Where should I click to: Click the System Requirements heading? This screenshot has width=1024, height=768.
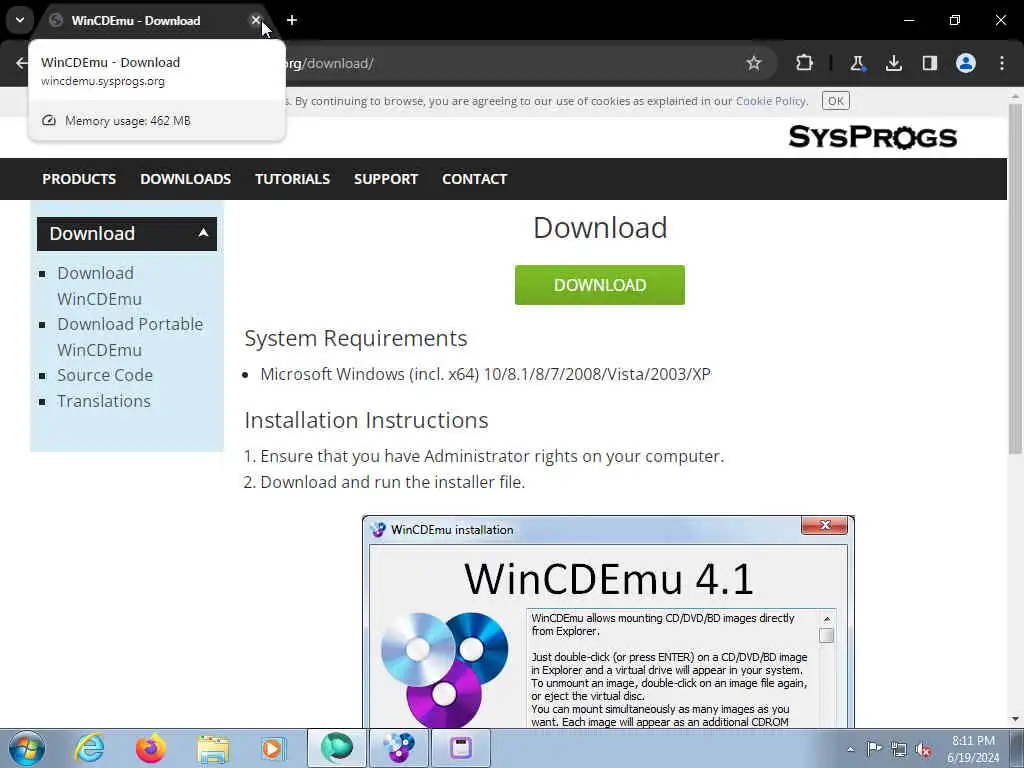(356, 338)
